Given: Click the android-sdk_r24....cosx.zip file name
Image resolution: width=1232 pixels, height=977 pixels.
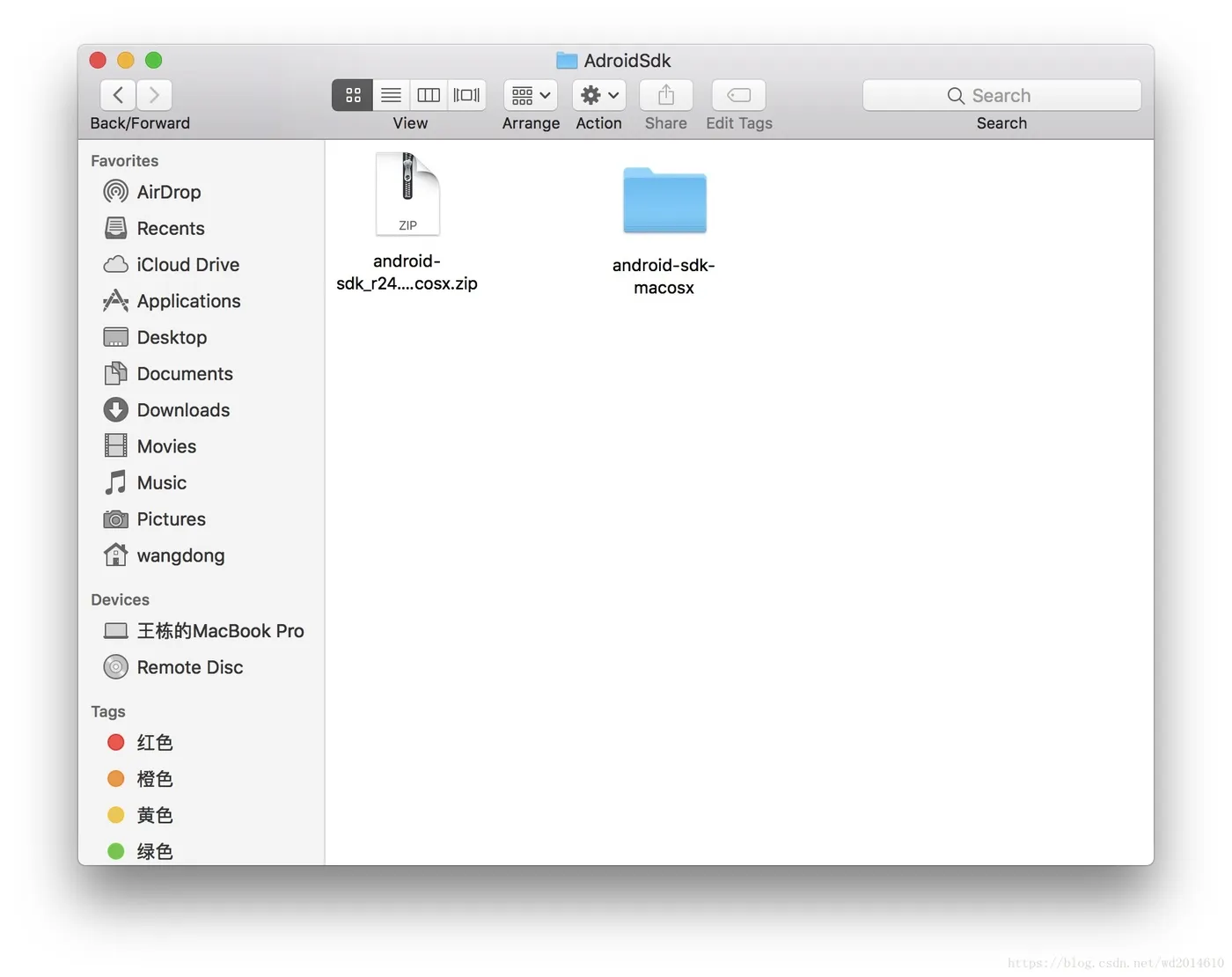Looking at the screenshot, I should (x=407, y=272).
